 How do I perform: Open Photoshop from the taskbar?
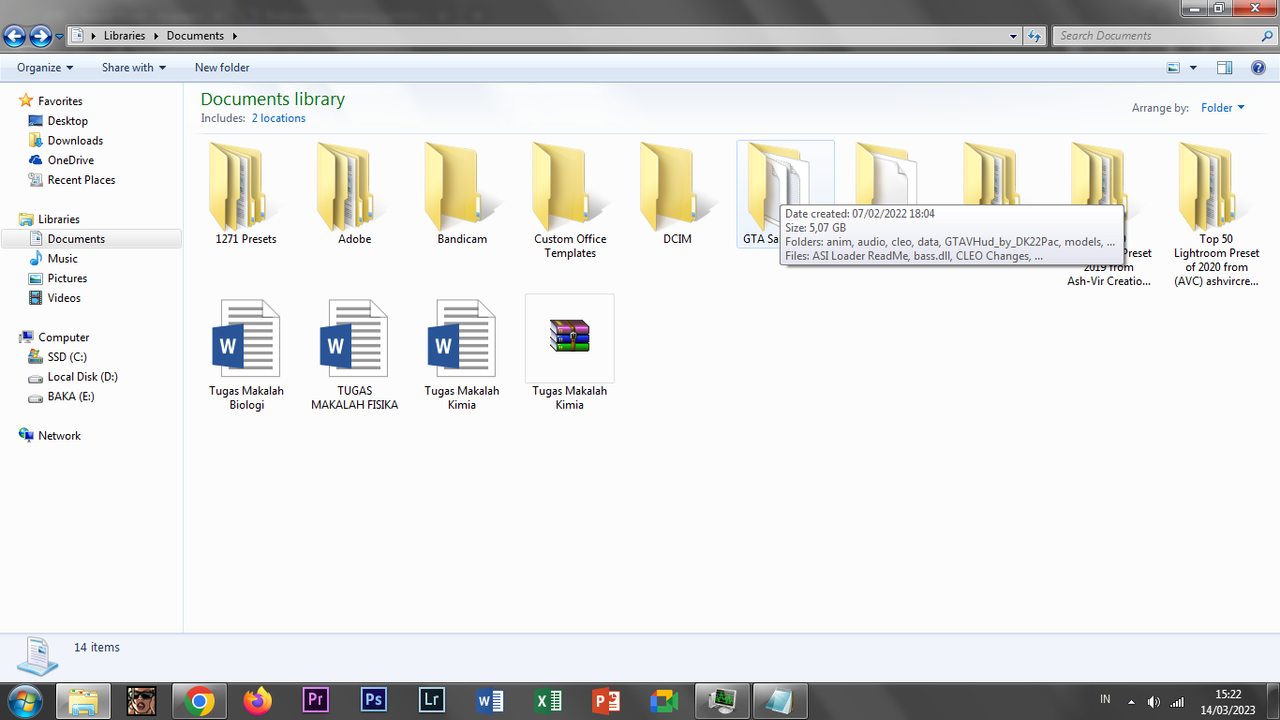point(373,702)
